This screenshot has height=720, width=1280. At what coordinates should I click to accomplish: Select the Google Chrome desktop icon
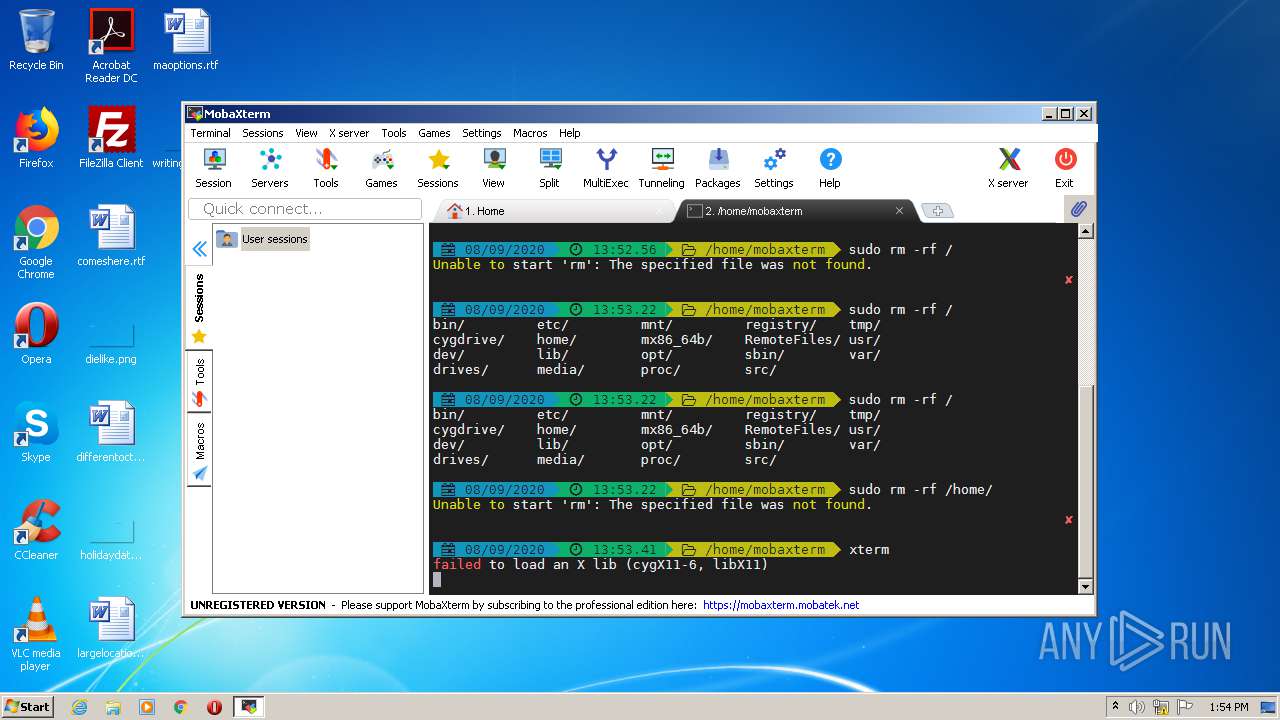(x=36, y=242)
